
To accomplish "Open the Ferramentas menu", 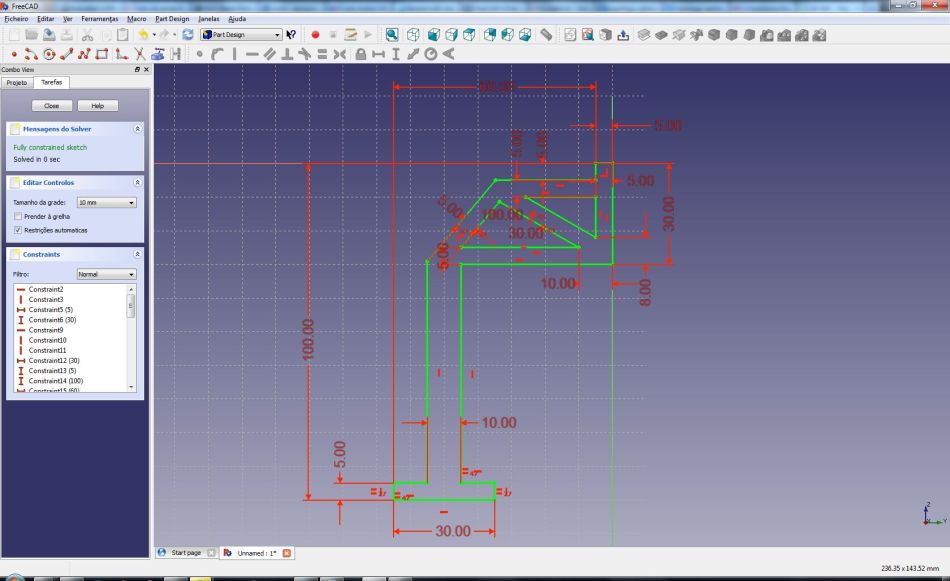I will pos(99,19).
